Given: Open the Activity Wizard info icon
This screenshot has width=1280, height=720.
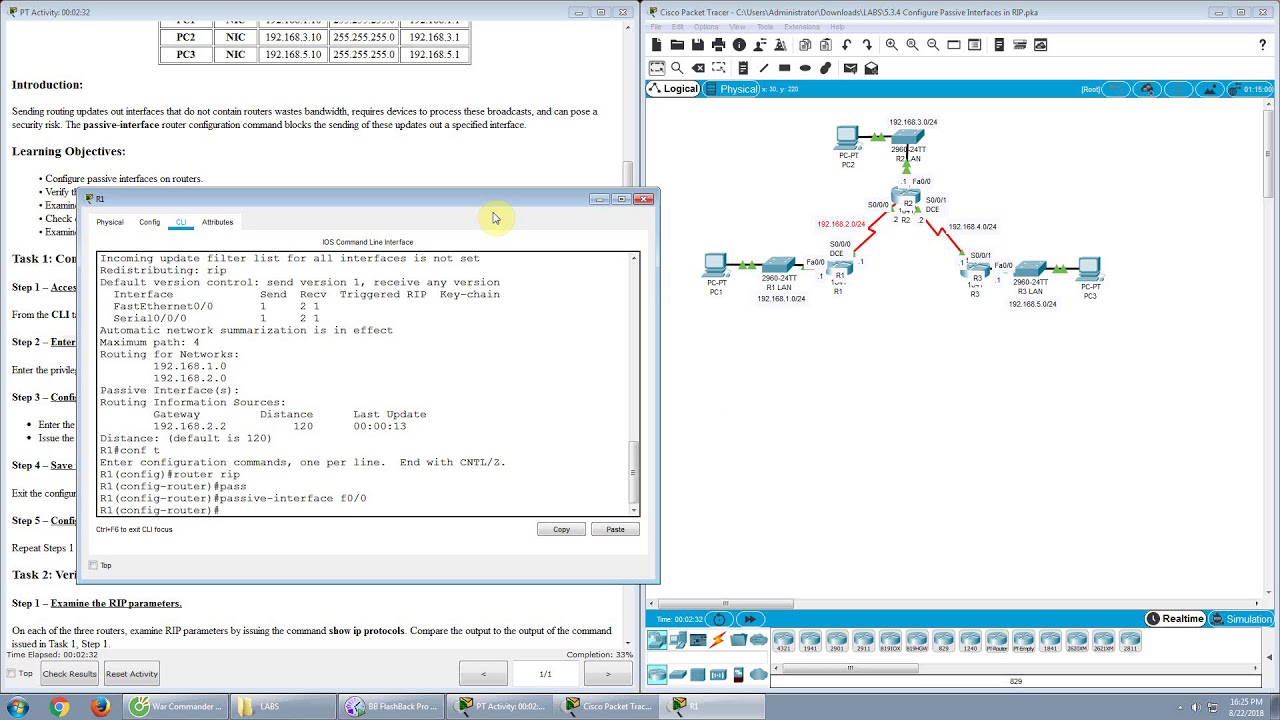Looking at the screenshot, I should (739, 45).
